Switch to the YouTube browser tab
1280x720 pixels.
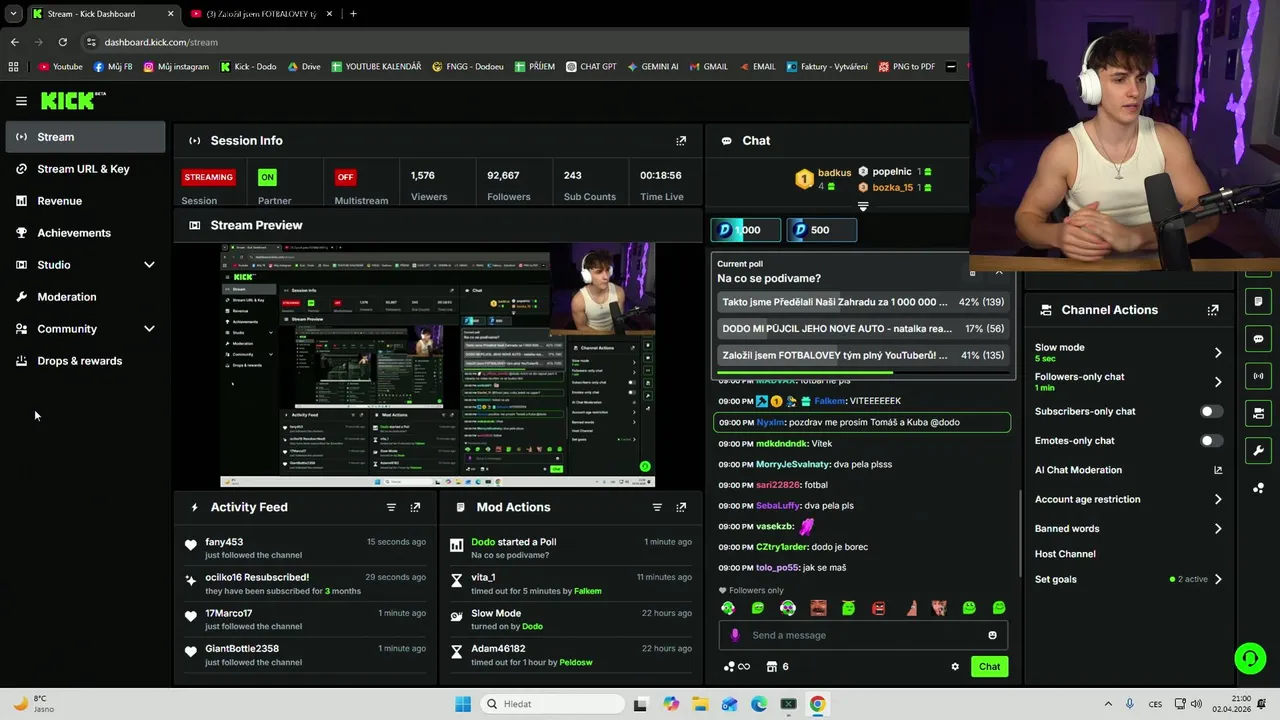click(x=262, y=14)
